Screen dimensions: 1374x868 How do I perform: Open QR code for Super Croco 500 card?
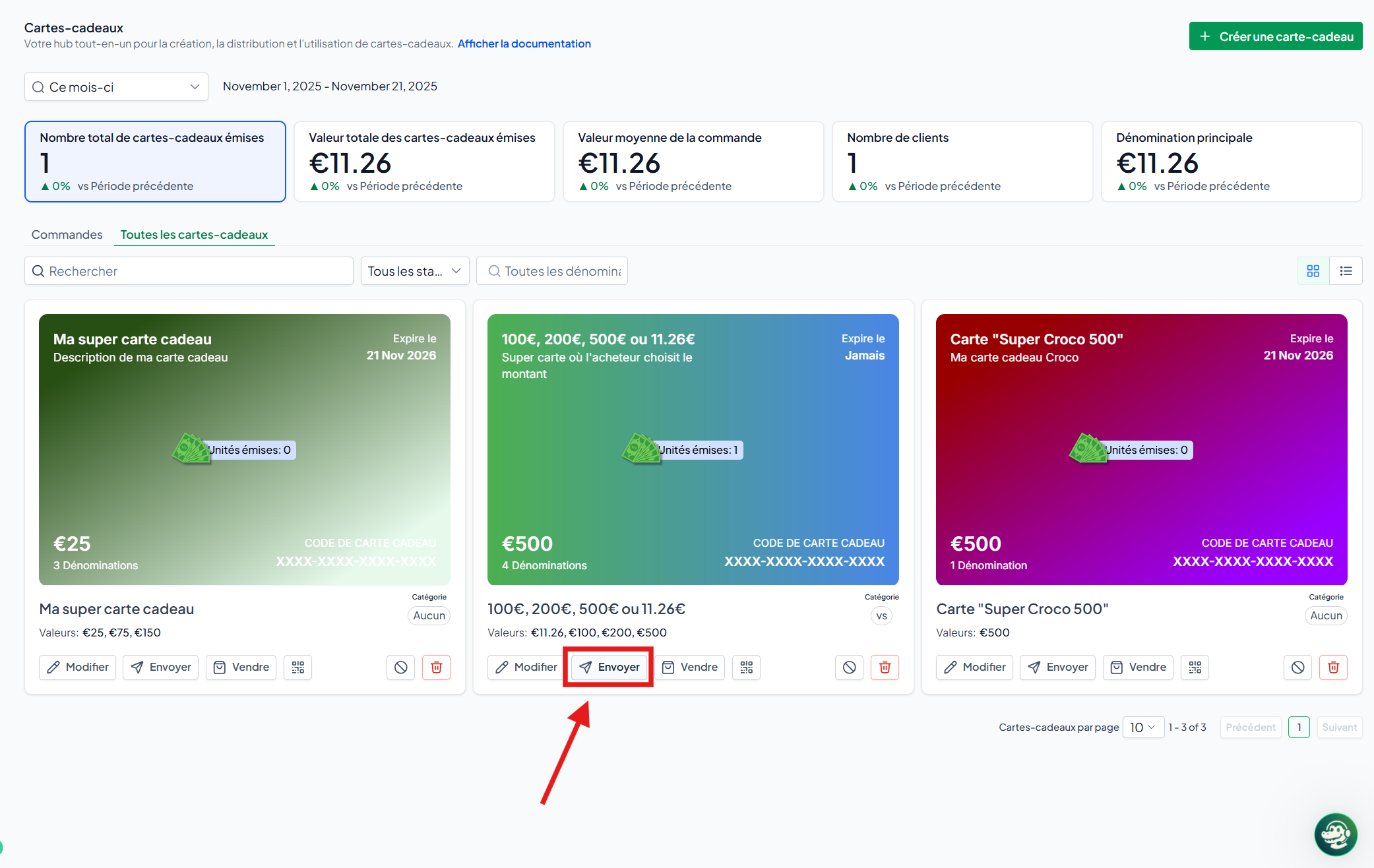1195,667
